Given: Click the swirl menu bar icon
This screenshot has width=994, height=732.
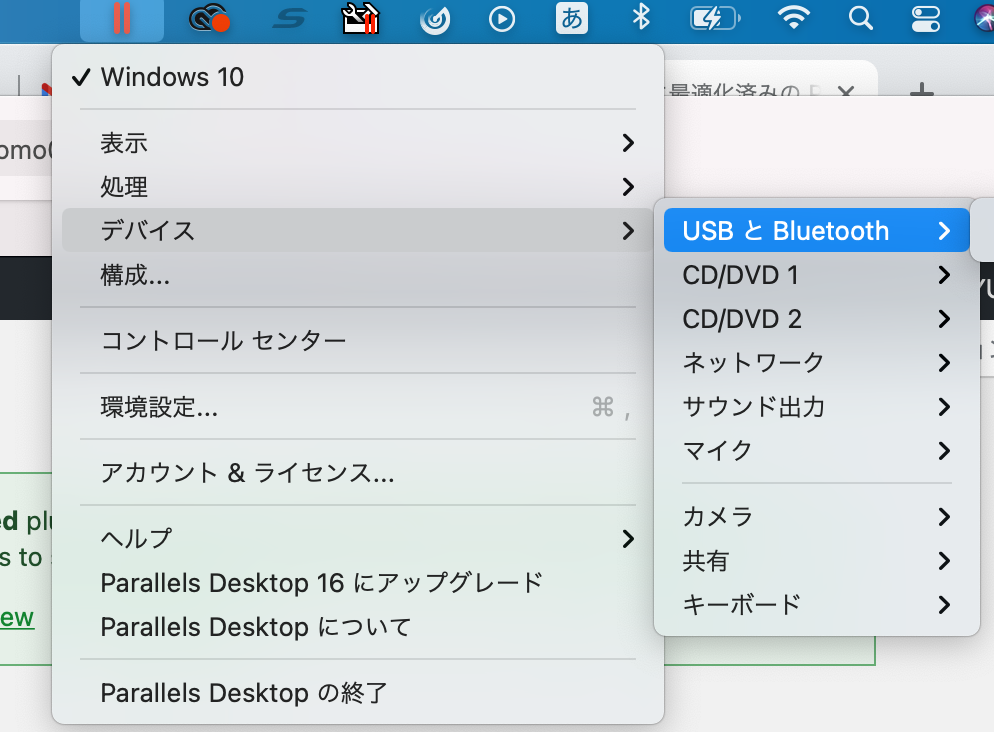Looking at the screenshot, I should [x=435, y=20].
